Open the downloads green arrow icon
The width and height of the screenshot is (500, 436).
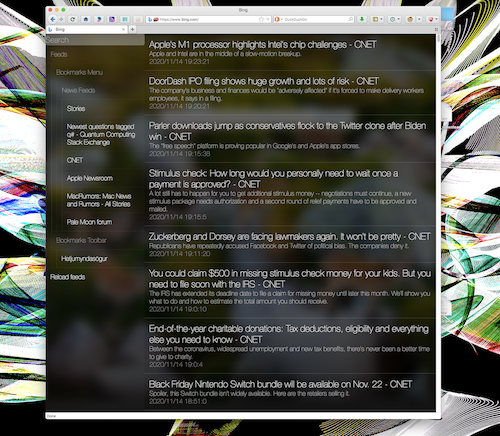(362, 19)
